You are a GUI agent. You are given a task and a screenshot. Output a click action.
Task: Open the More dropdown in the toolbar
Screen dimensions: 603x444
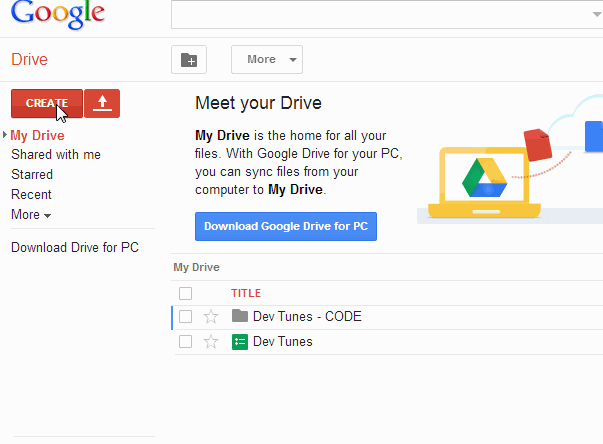click(x=267, y=60)
